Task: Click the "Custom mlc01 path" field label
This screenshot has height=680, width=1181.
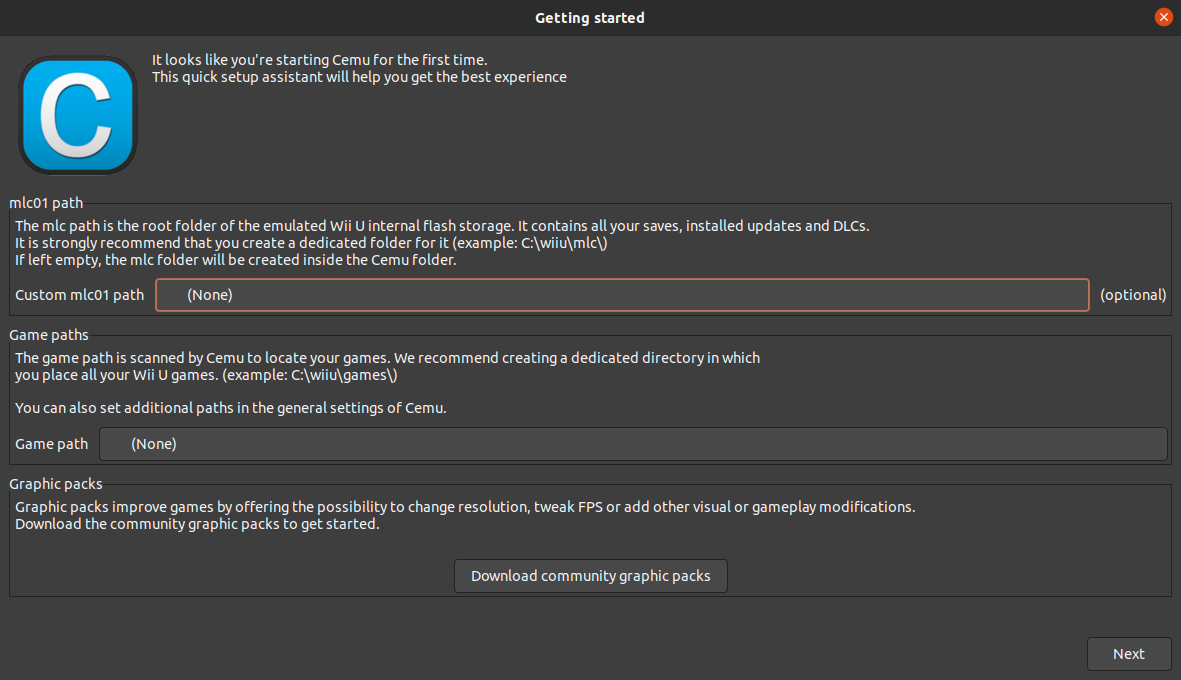Action: [x=80, y=295]
